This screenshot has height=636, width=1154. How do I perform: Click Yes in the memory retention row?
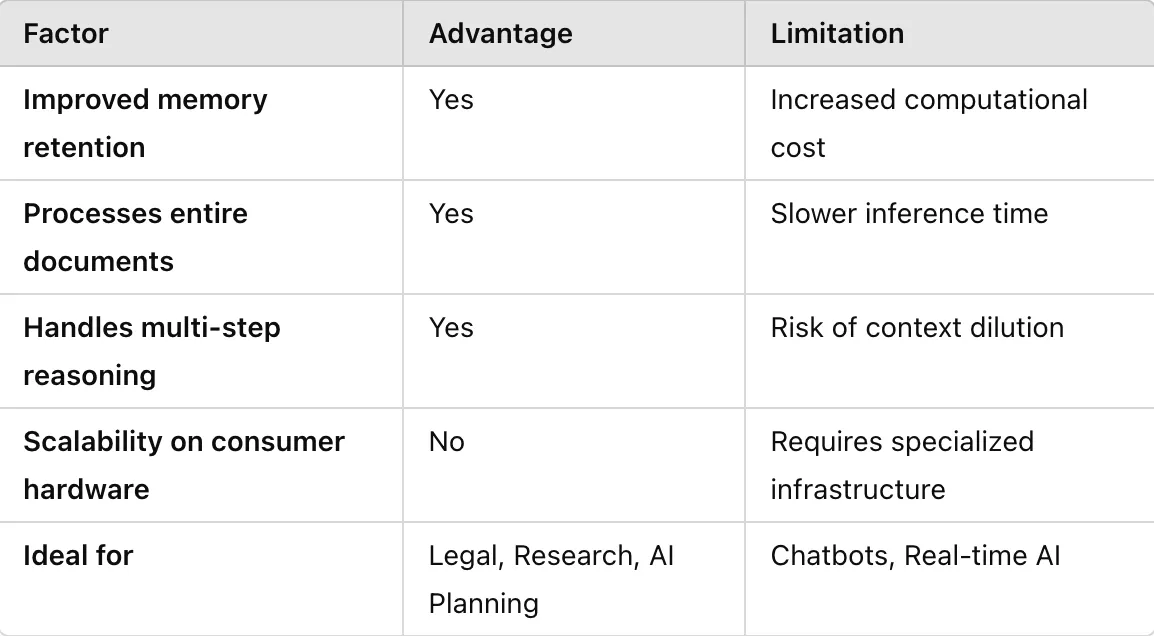click(451, 99)
